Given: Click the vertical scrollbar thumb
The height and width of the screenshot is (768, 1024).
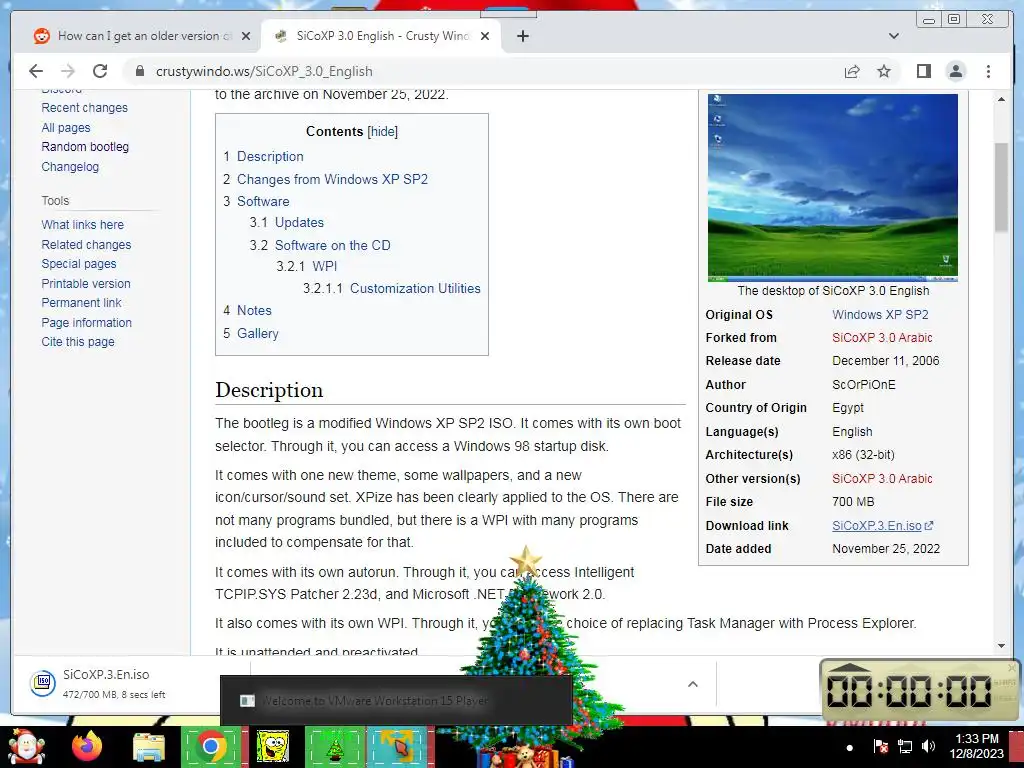Looking at the screenshot, I should point(1001,187).
